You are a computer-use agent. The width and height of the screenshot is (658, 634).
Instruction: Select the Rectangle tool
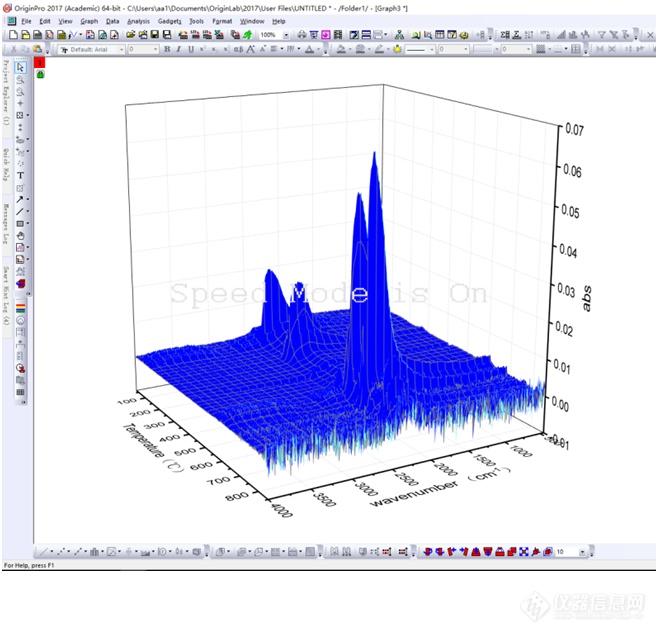tap(20, 224)
